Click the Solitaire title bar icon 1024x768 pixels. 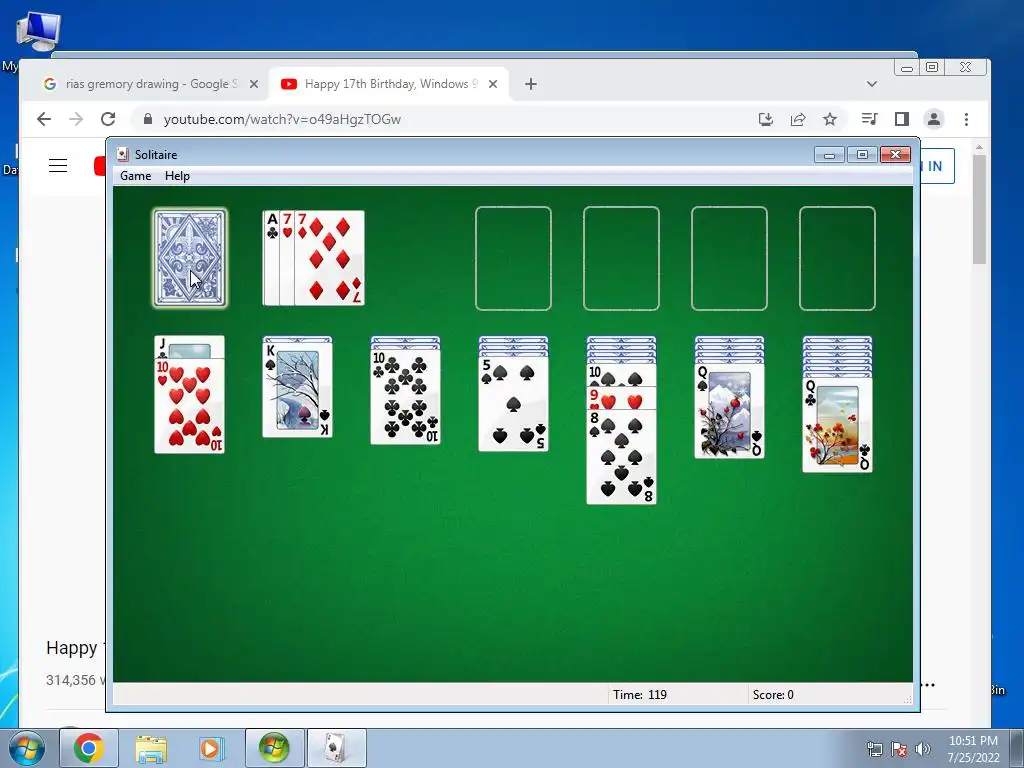122,154
